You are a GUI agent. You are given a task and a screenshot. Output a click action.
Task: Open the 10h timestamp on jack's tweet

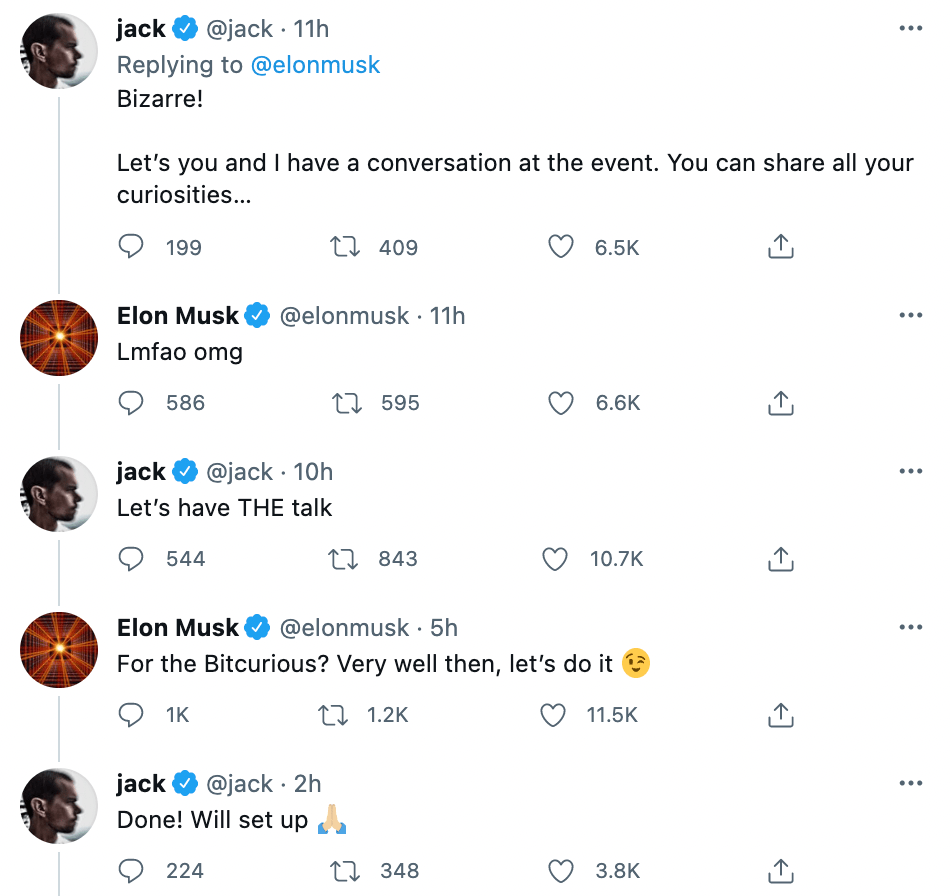313,472
